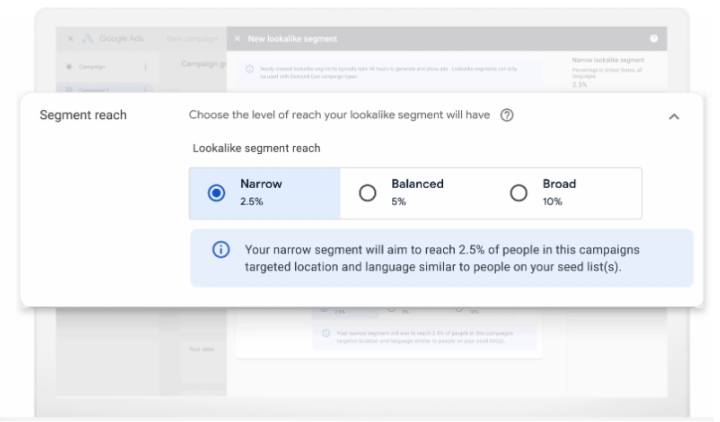Click the Campaign icon in left sidebar
Screen dimensions: 720x422
(69, 67)
